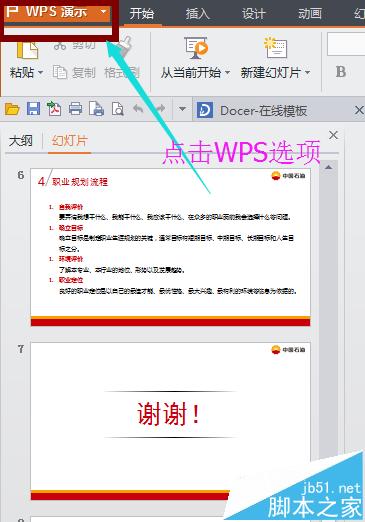
Task: Open print preview magnifier icon
Action: 118,109
